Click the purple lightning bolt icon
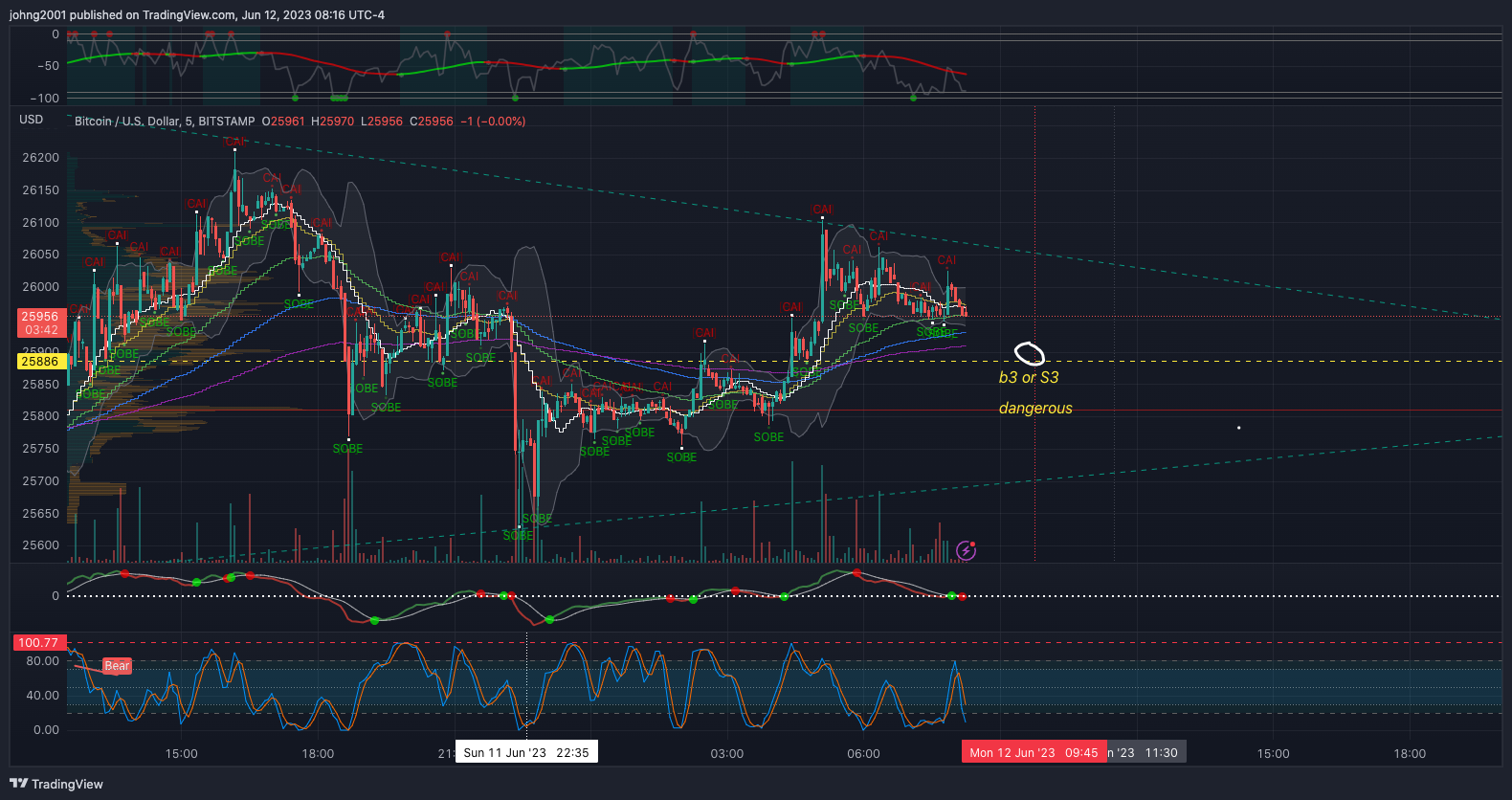This screenshot has width=1512, height=800. pyautogui.click(x=966, y=550)
